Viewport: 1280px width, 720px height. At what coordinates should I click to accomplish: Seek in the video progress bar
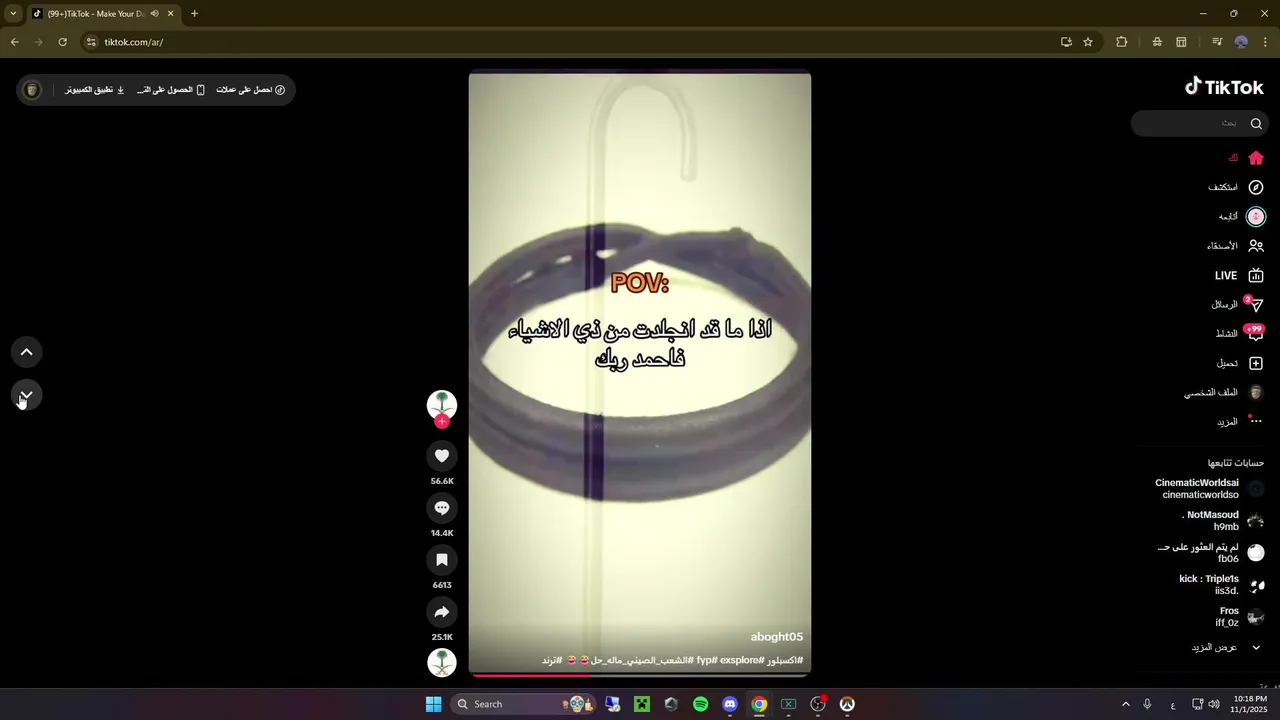click(x=640, y=675)
